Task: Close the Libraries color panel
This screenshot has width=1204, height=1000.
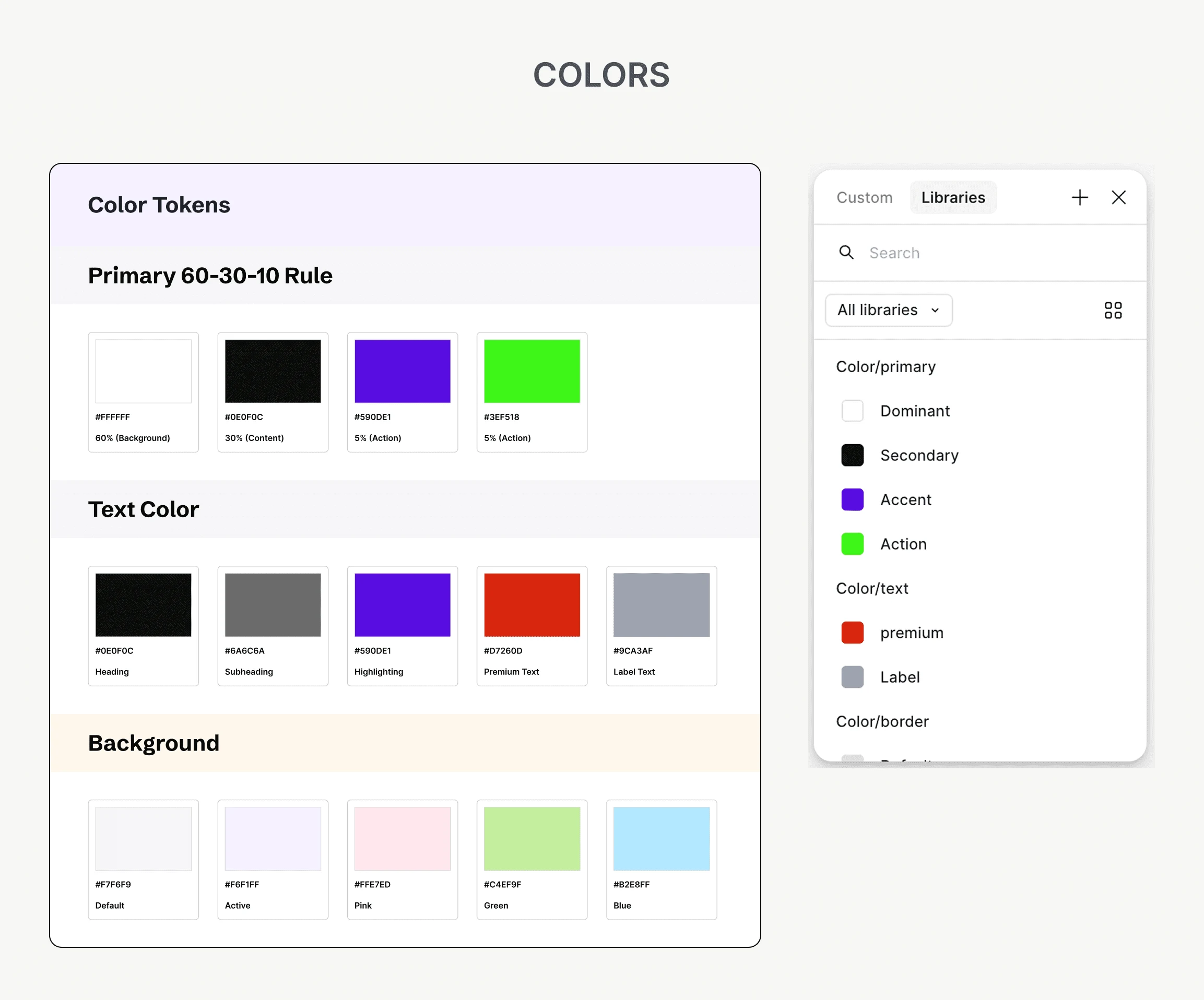Action: point(1118,198)
